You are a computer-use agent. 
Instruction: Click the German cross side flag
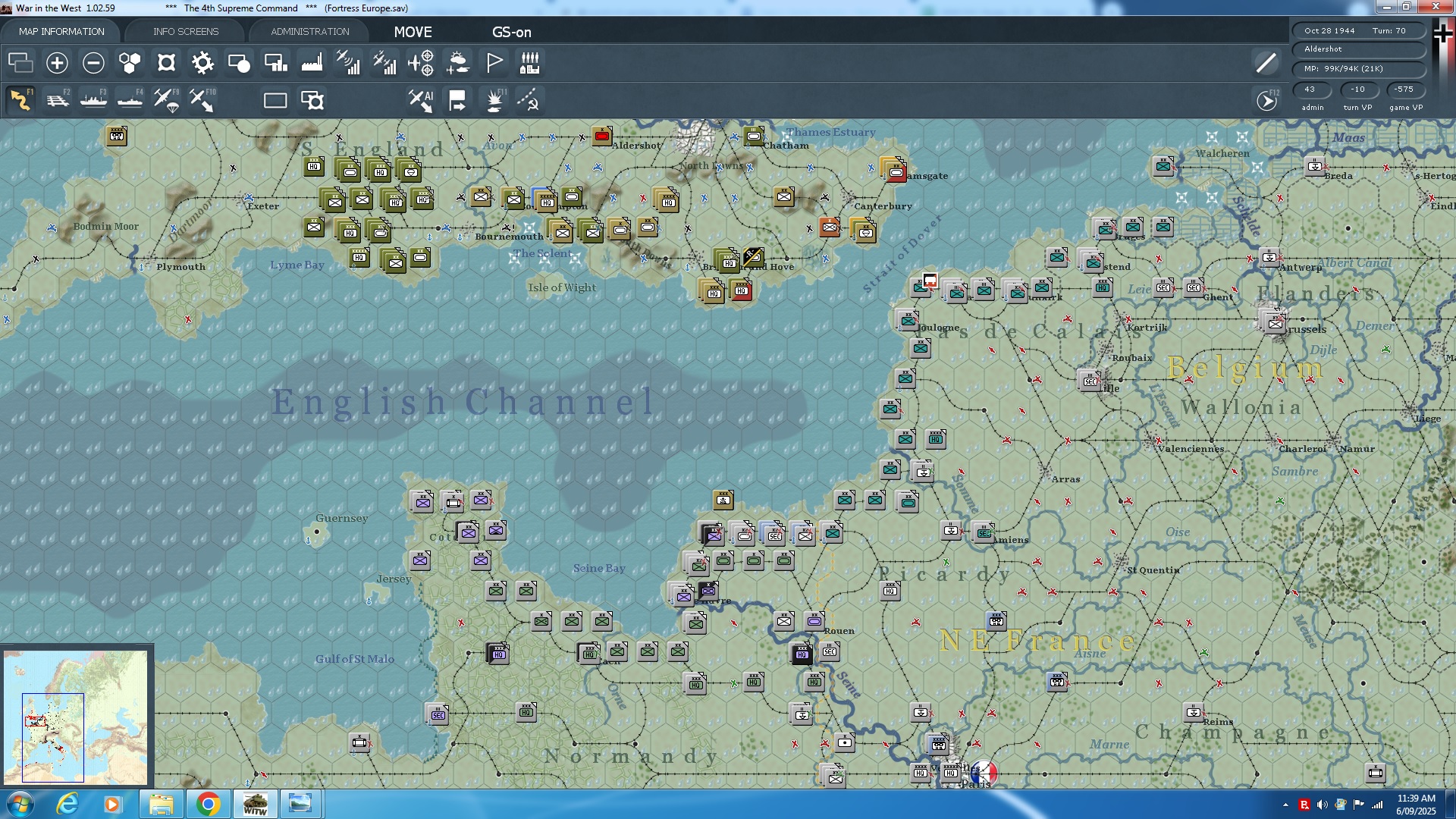pos(1442,33)
